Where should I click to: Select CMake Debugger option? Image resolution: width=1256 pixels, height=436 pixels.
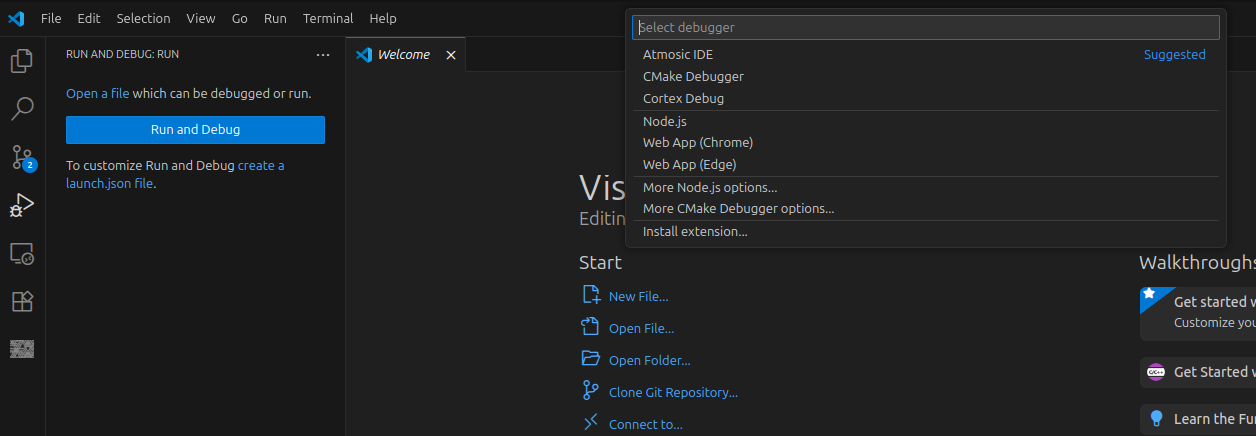coord(926,77)
